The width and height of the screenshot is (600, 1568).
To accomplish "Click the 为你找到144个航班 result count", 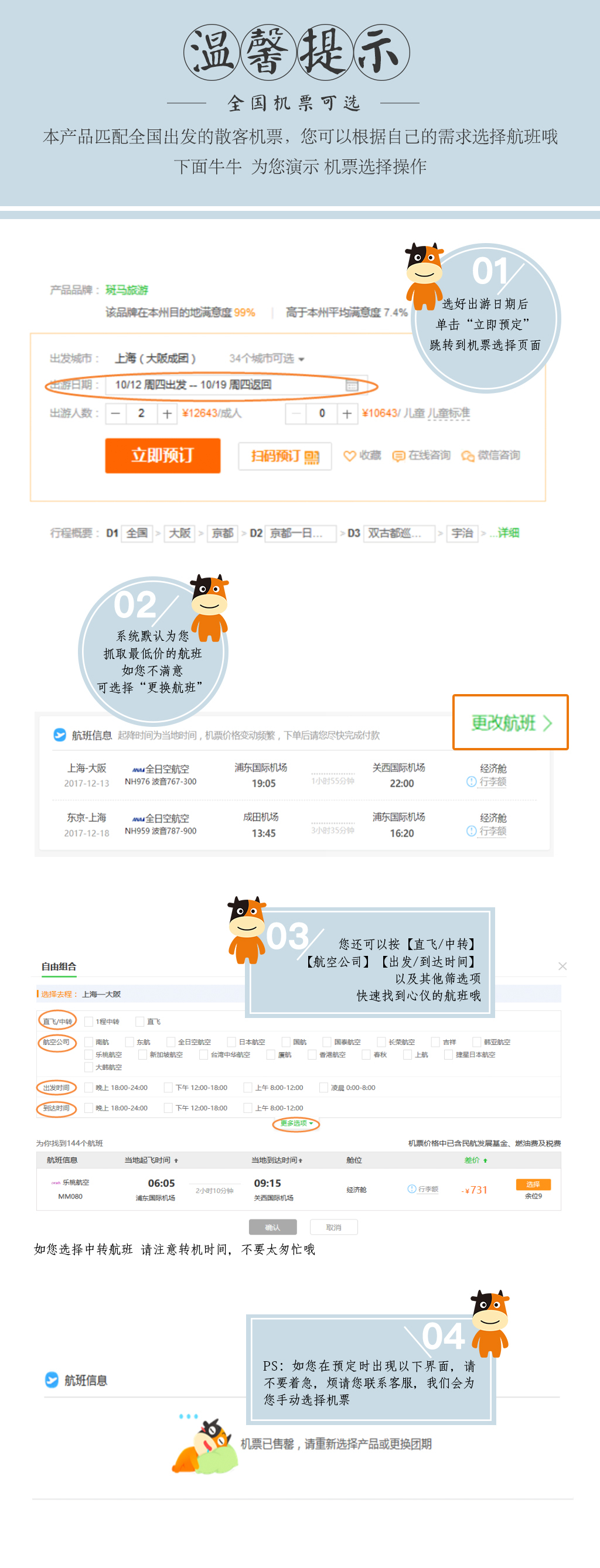I will (70, 1143).
